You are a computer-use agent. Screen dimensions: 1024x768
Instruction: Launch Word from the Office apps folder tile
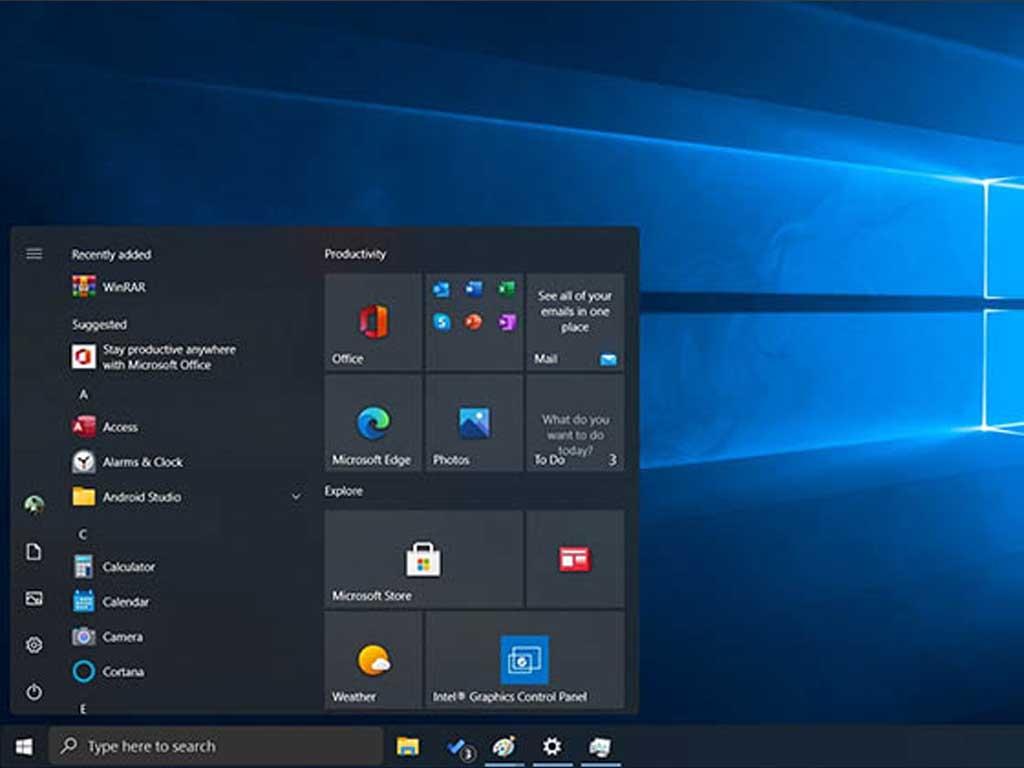(474, 289)
